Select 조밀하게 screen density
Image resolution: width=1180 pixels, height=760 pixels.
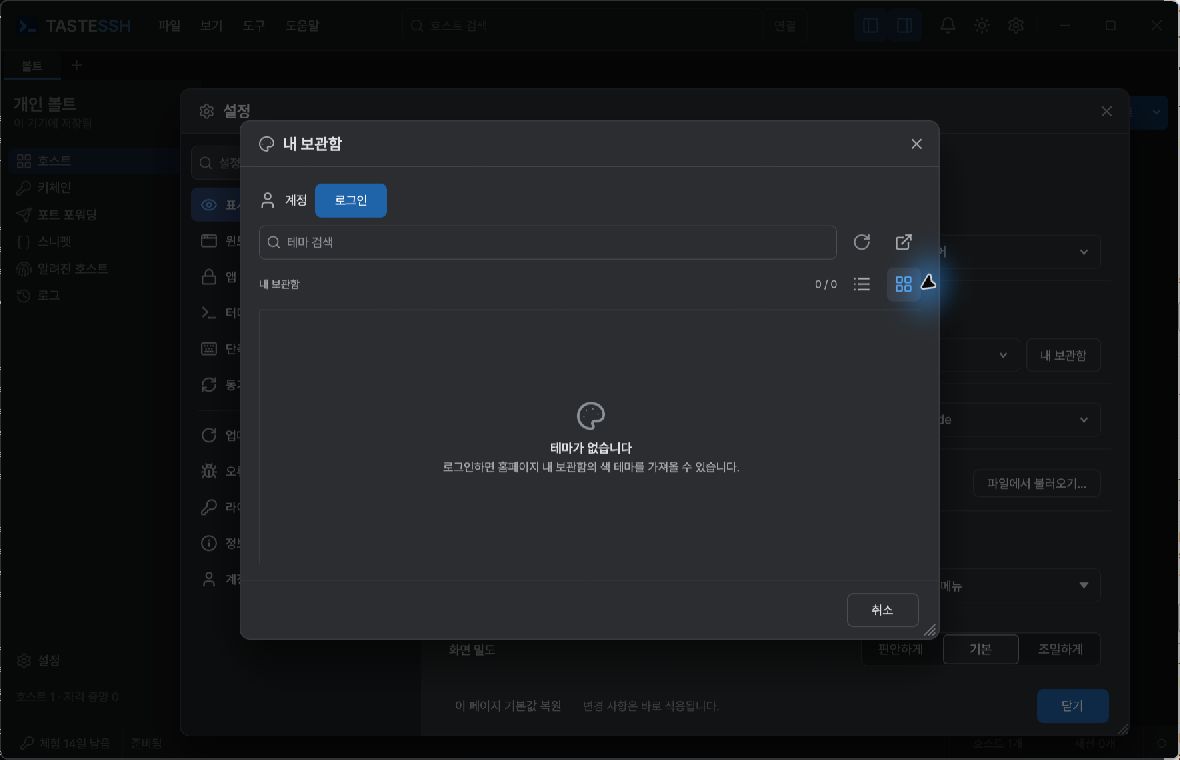click(1060, 649)
